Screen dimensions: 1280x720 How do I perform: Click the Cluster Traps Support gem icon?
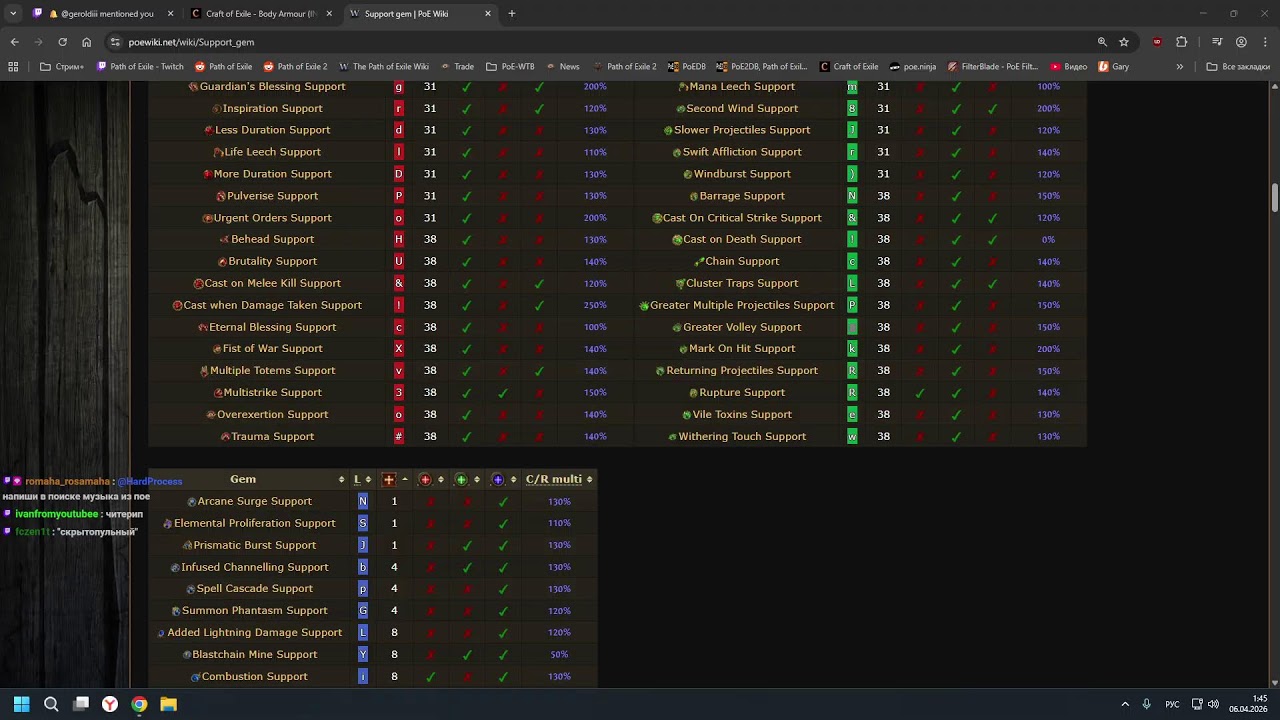(x=680, y=284)
